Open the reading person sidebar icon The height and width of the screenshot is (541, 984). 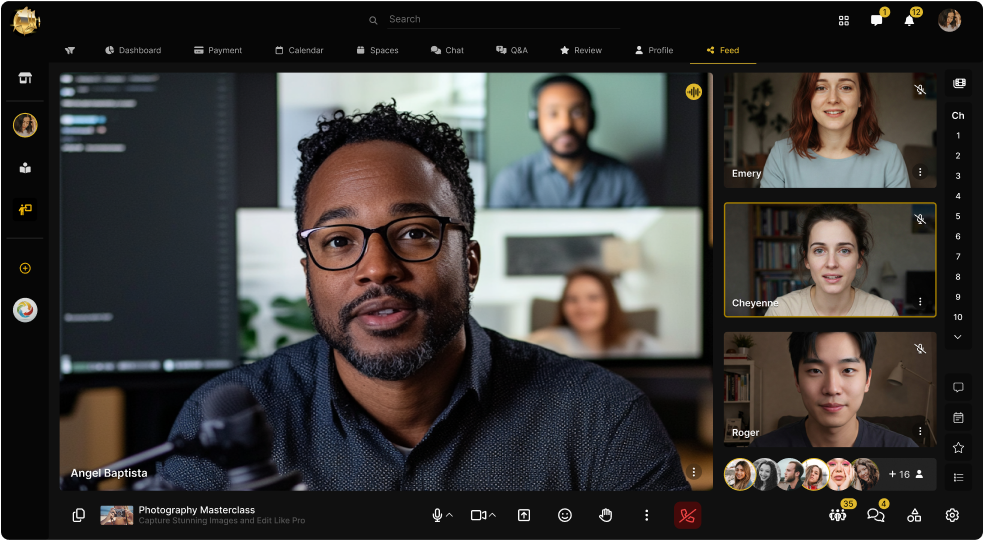click(25, 168)
